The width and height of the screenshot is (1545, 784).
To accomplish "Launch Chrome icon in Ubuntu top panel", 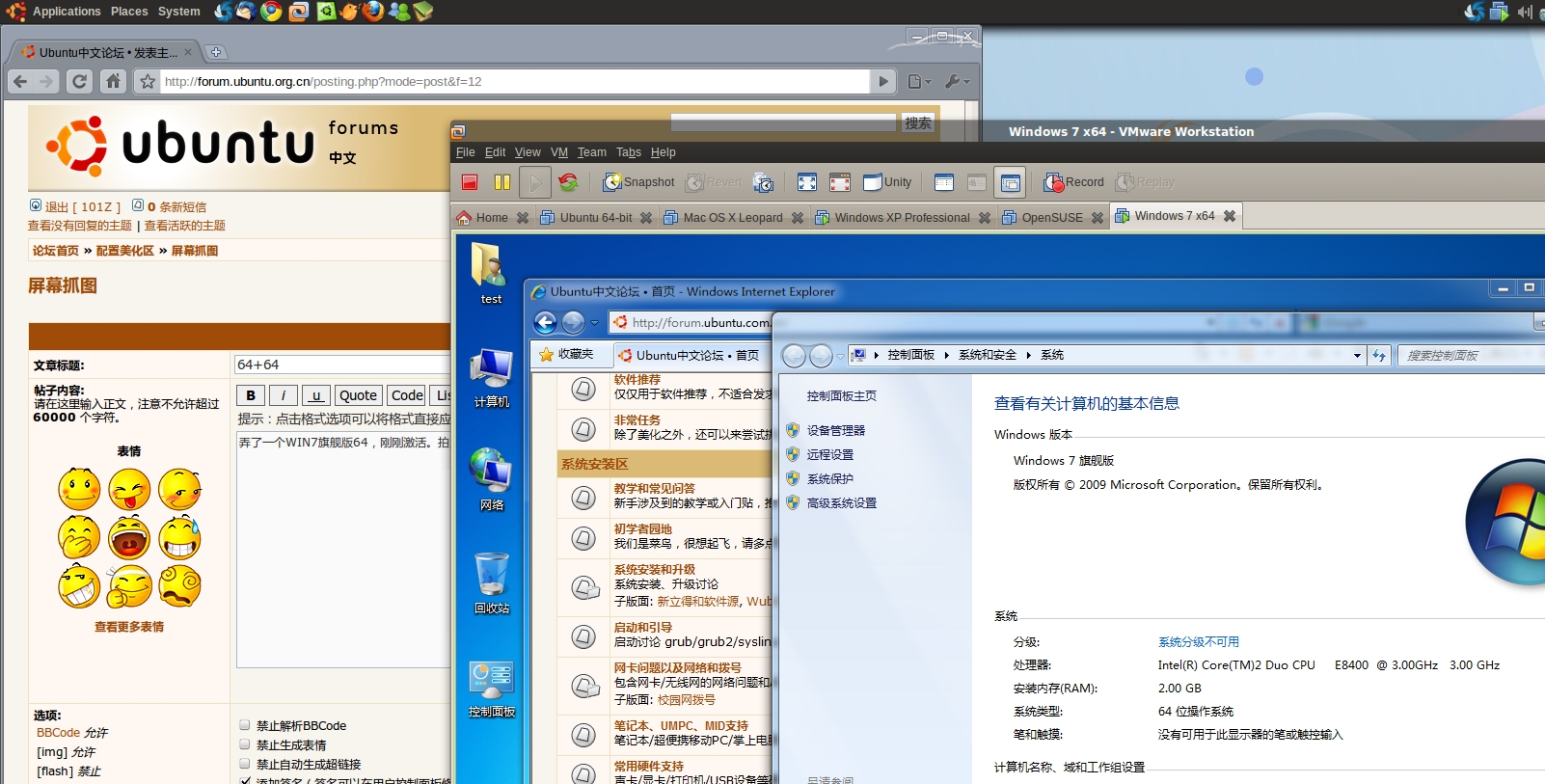I will click(x=272, y=12).
